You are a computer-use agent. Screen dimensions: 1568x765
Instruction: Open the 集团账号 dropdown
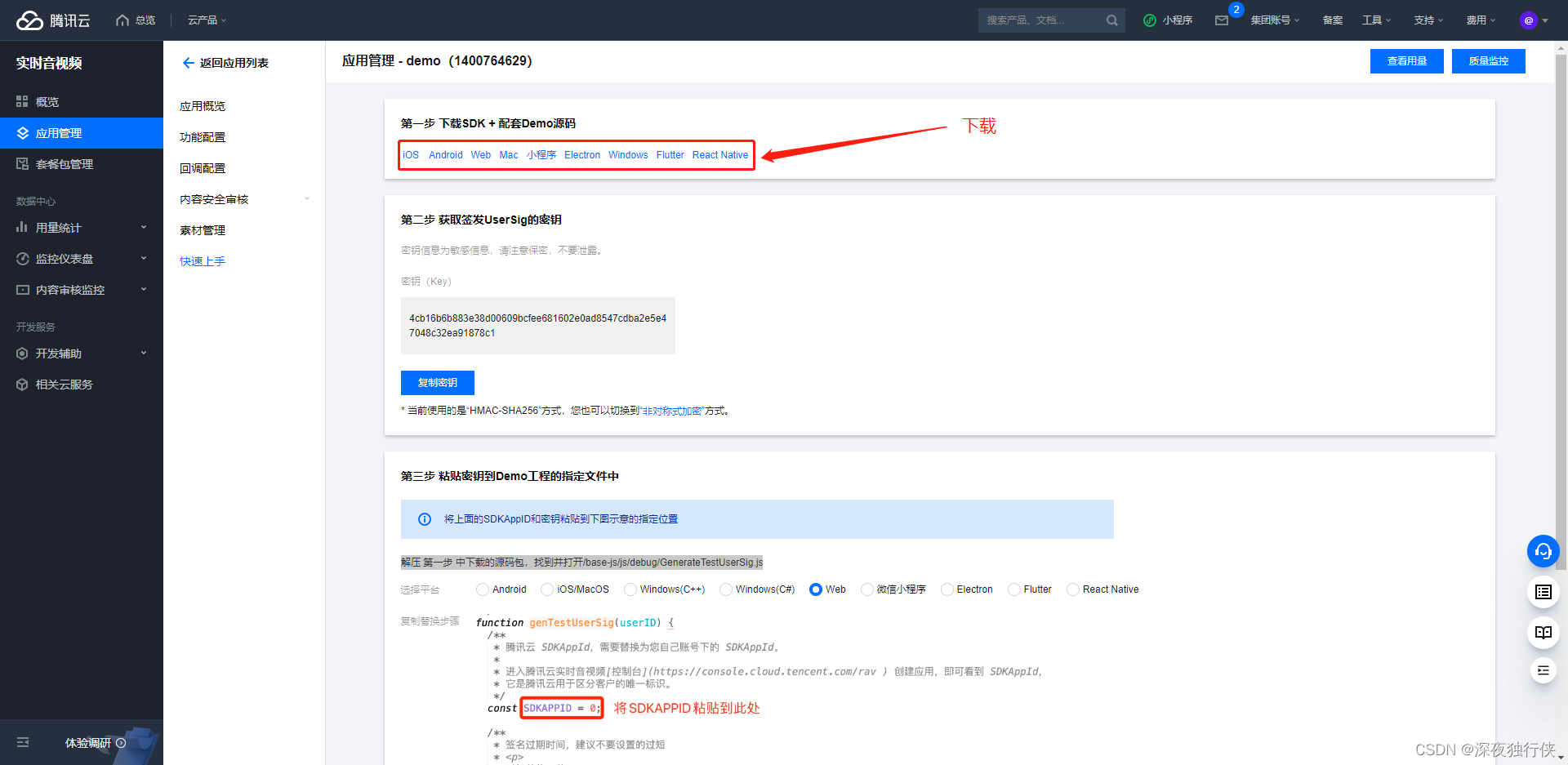pyautogui.click(x=1275, y=20)
